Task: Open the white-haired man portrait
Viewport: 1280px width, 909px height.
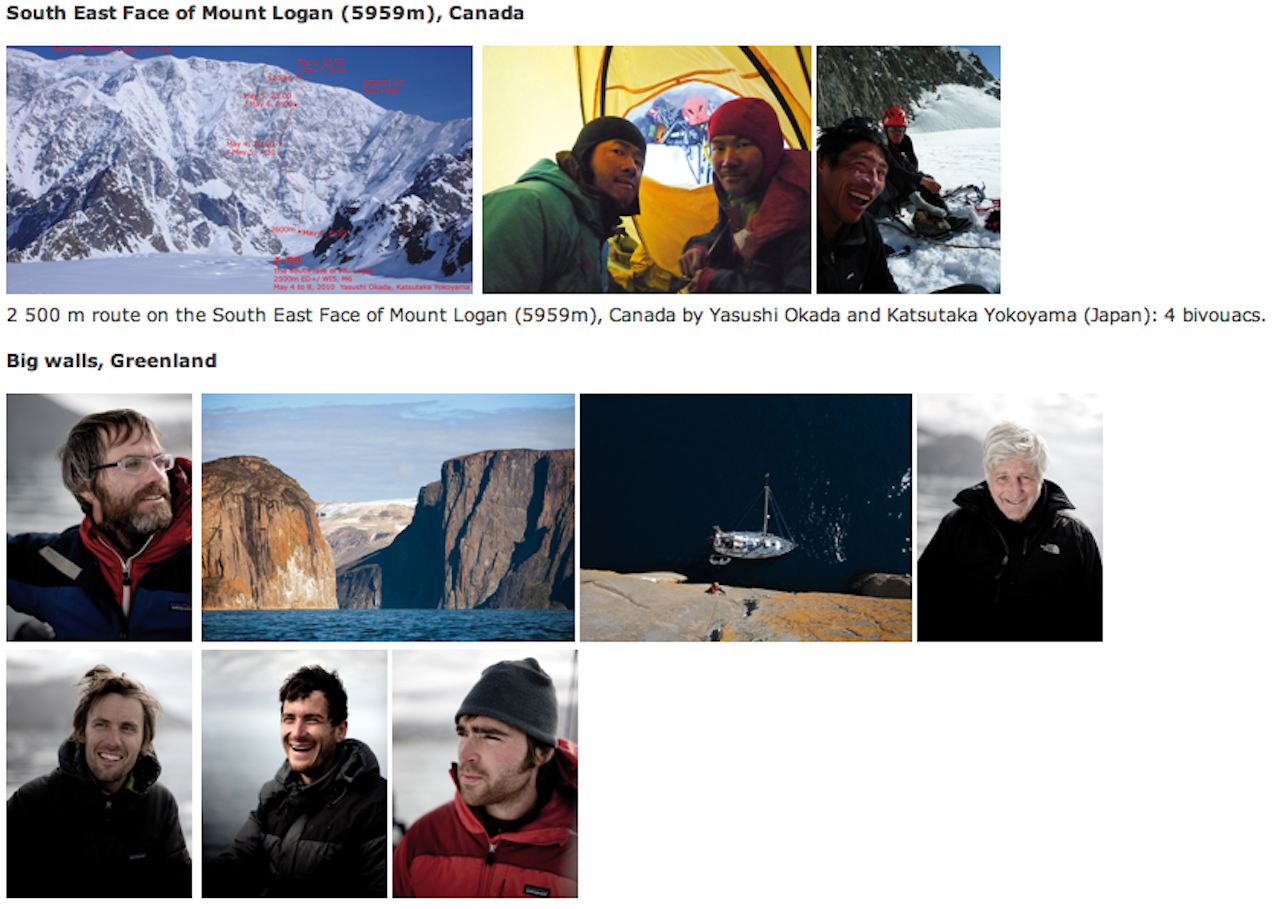Action: click(1010, 517)
